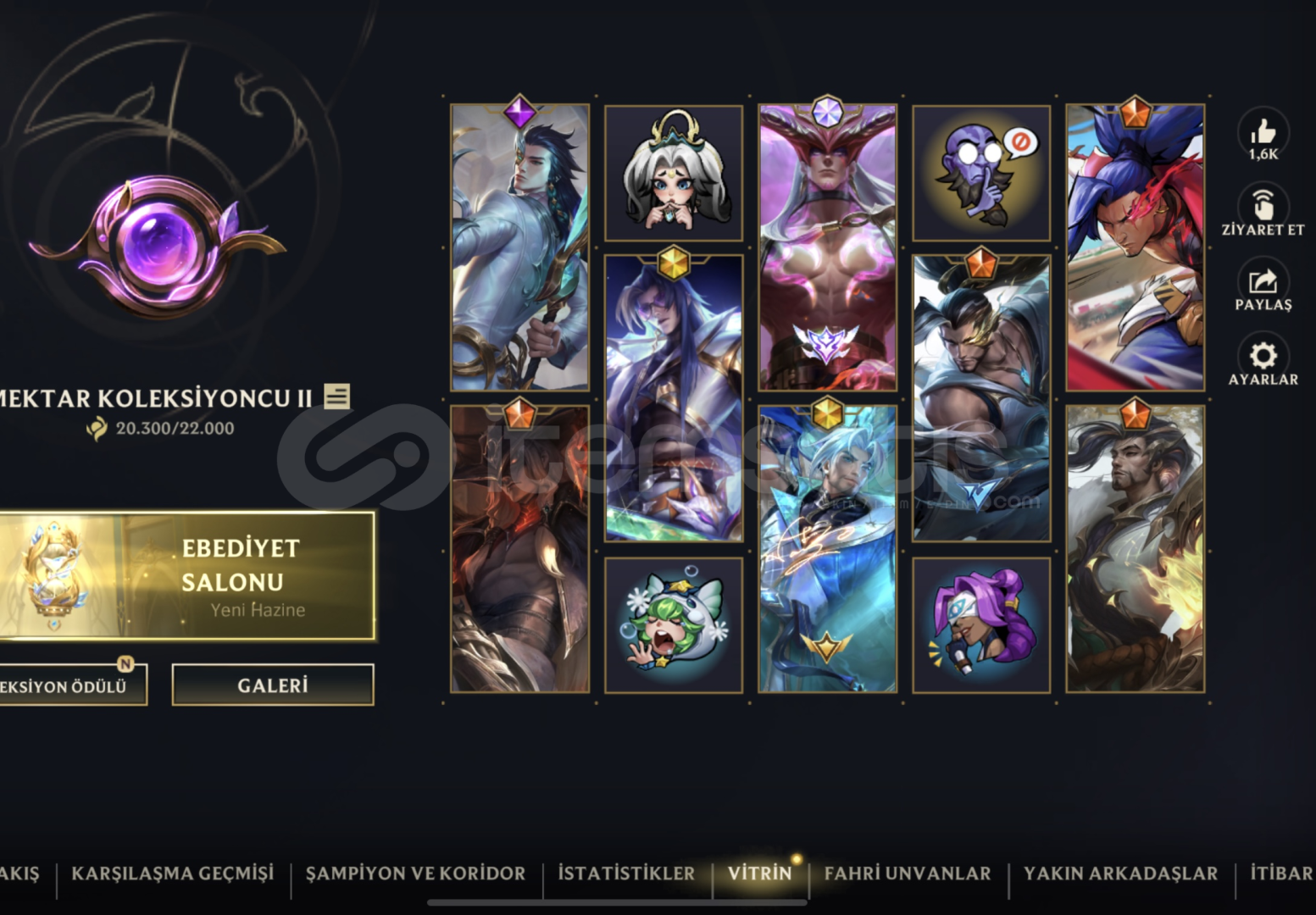Select the purple ghost with glasses emote
Screen dimensions: 1316x915
pyautogui.click(x=981, y=174)
